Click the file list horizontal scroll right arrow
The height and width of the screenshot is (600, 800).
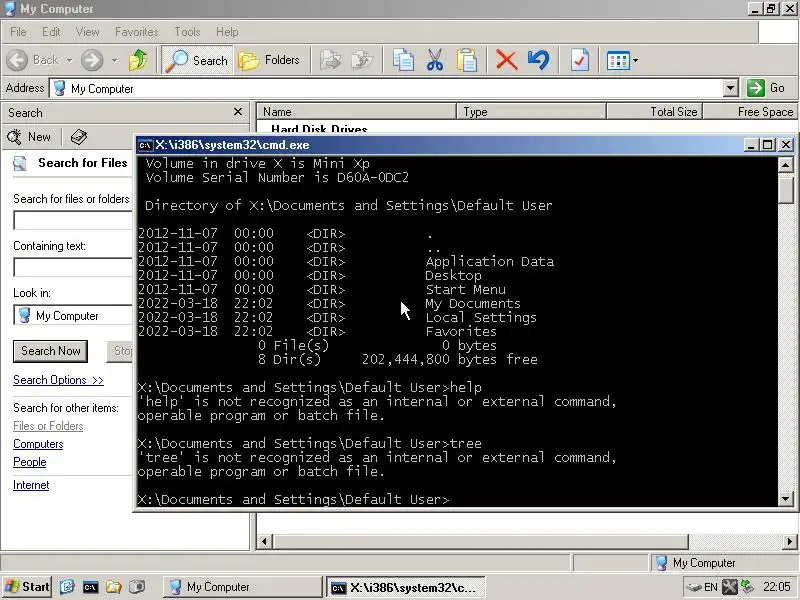(789, 541)
